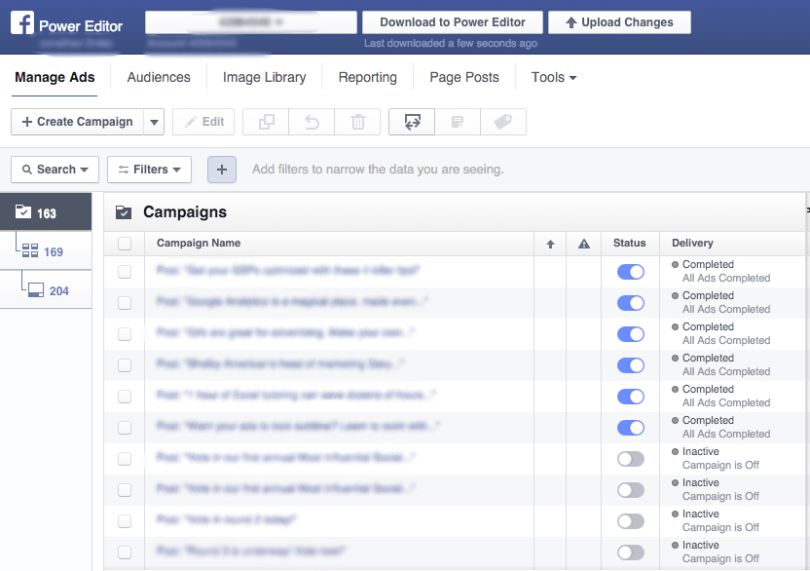
Task: Turn on the second Inactive campaign's status switch
Action: (x=631, y=490)
